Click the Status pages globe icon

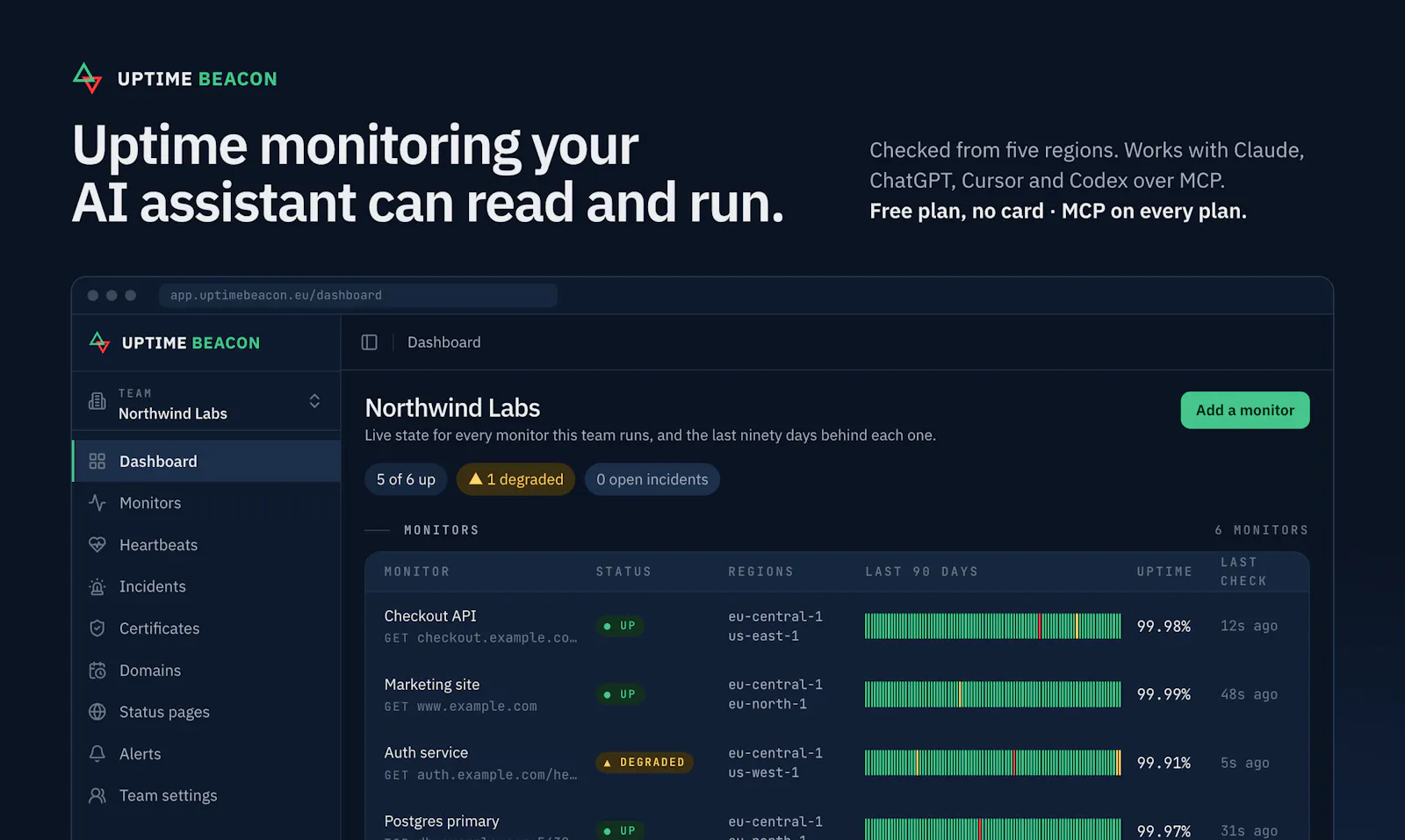(x=97, y=712)
